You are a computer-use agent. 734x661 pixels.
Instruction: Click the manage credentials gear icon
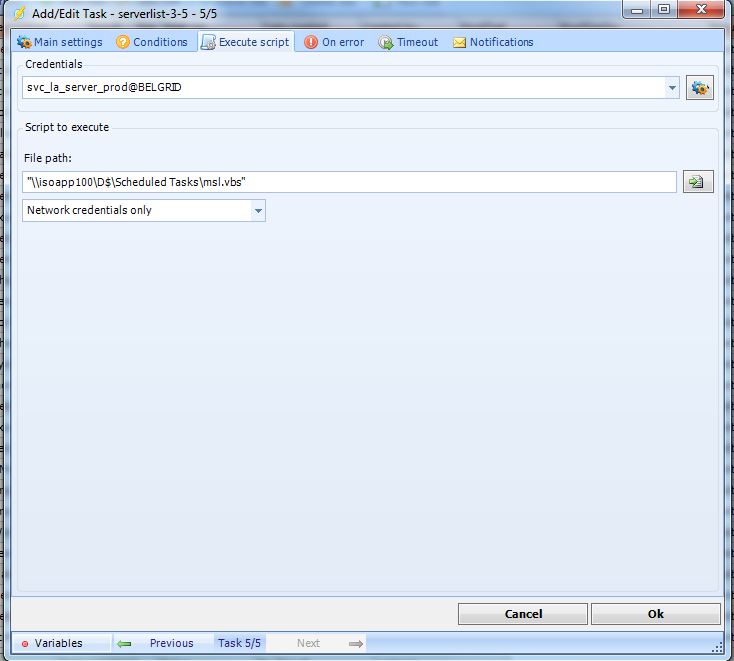point(699,88)
